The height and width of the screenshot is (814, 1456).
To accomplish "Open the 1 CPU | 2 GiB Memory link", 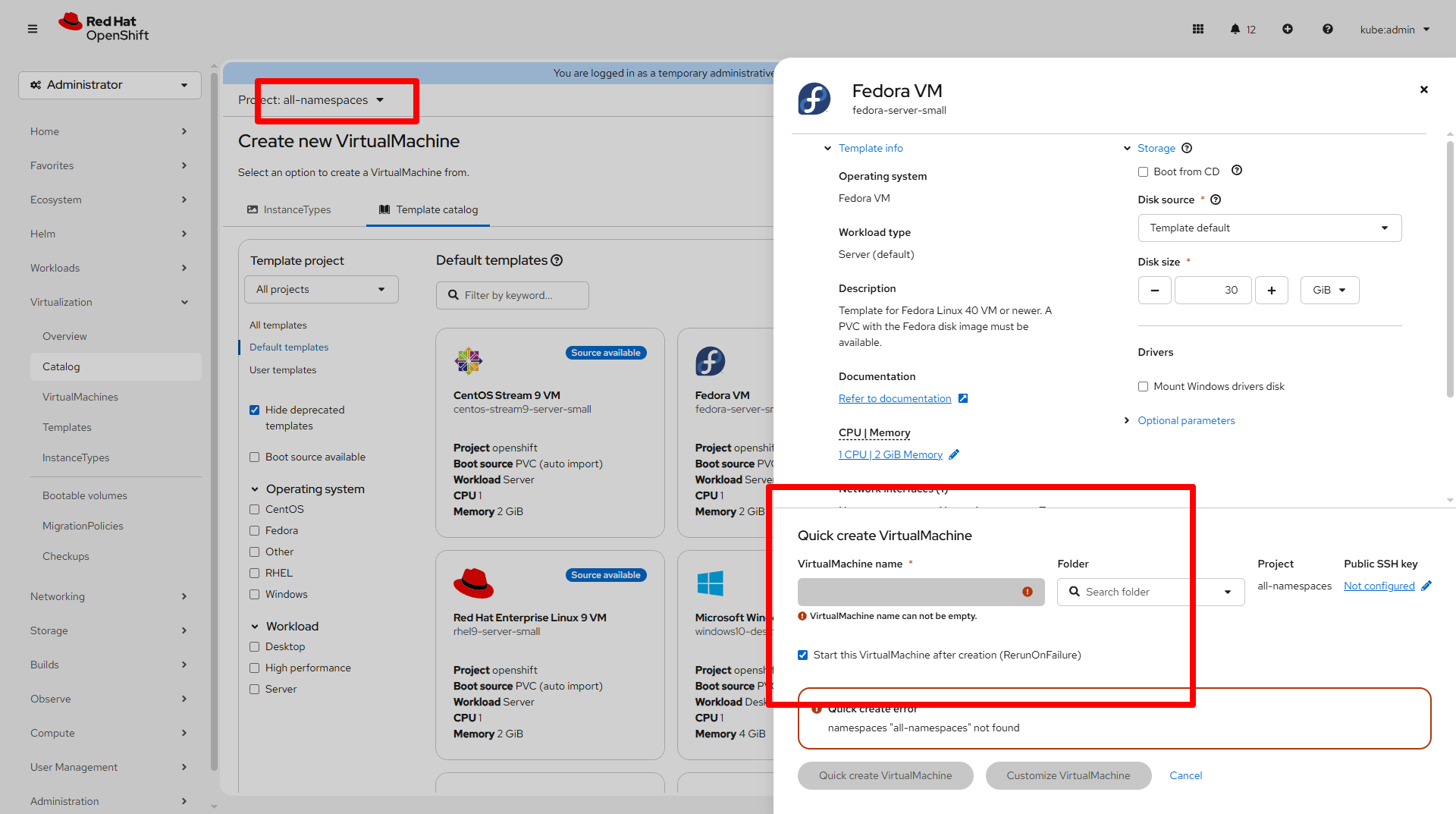I will (890, 454).
